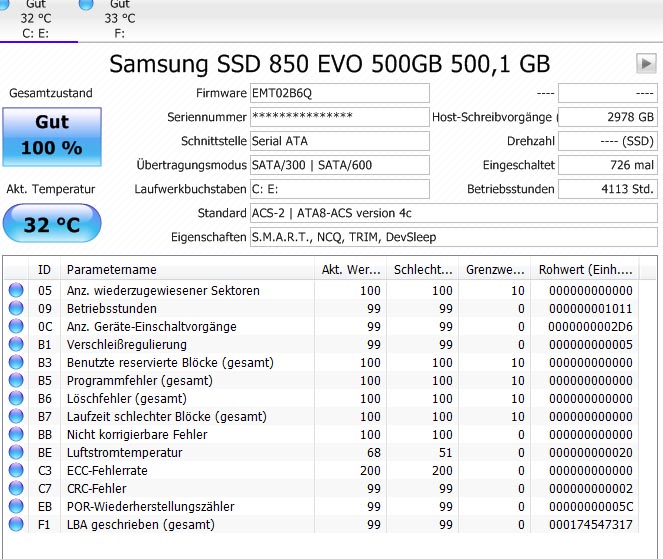Go to next disk with arrow button
Image resolution: width=663 pixels, height=559 pixels.
(646, 64)
